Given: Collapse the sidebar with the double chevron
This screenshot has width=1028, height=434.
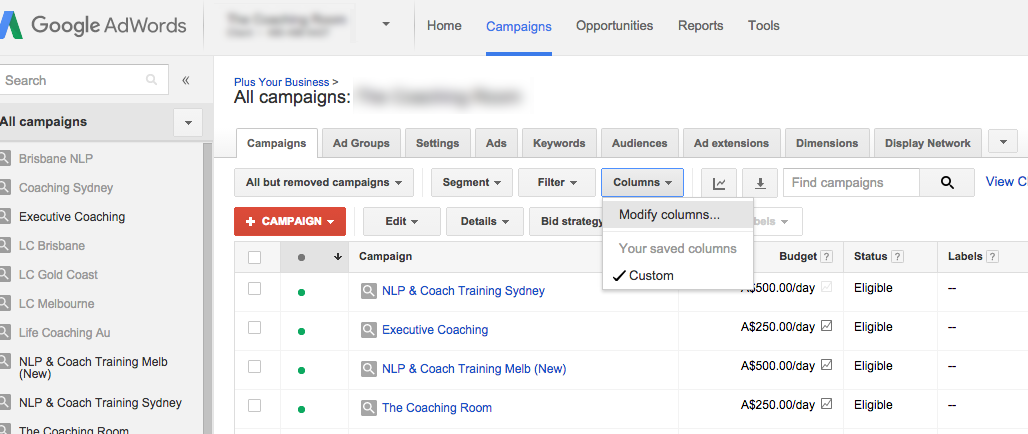Looking at the screenshot, I should [186, 80].
